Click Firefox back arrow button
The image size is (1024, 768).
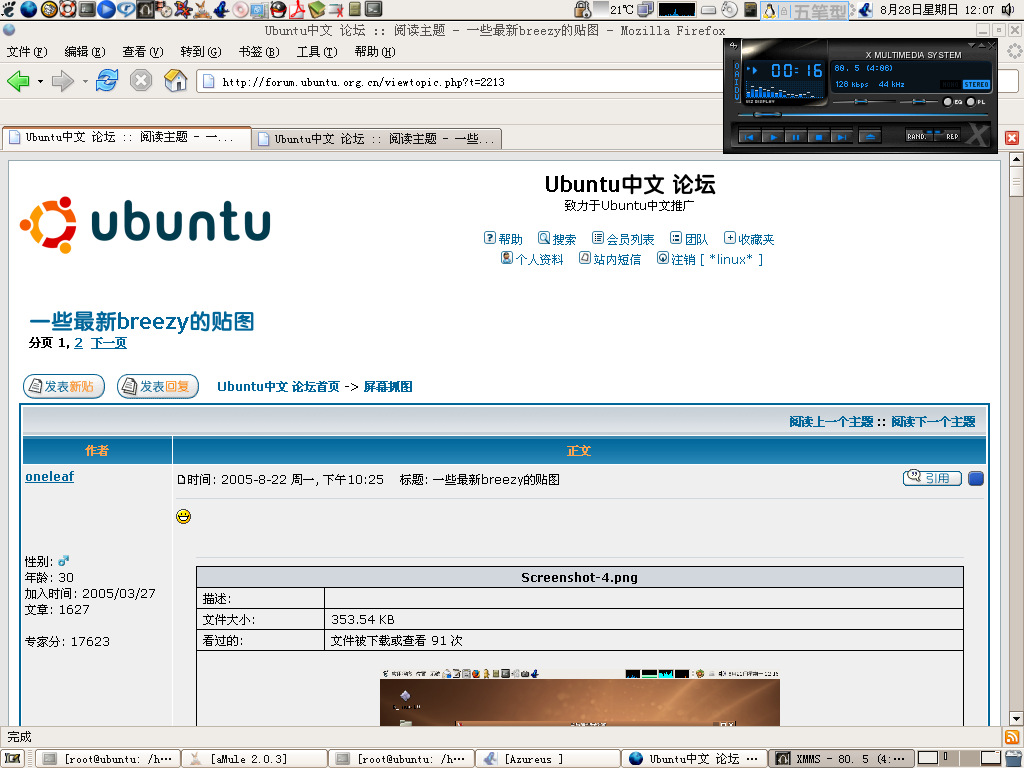pos(18,81)
